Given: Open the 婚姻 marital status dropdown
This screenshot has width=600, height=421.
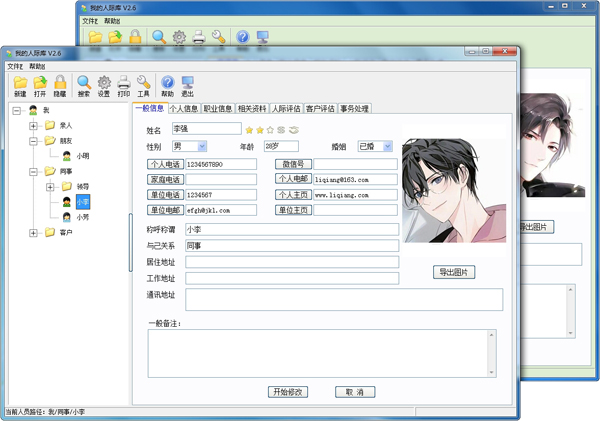Looking at the screenshot, I should click(x=387, y=147).
